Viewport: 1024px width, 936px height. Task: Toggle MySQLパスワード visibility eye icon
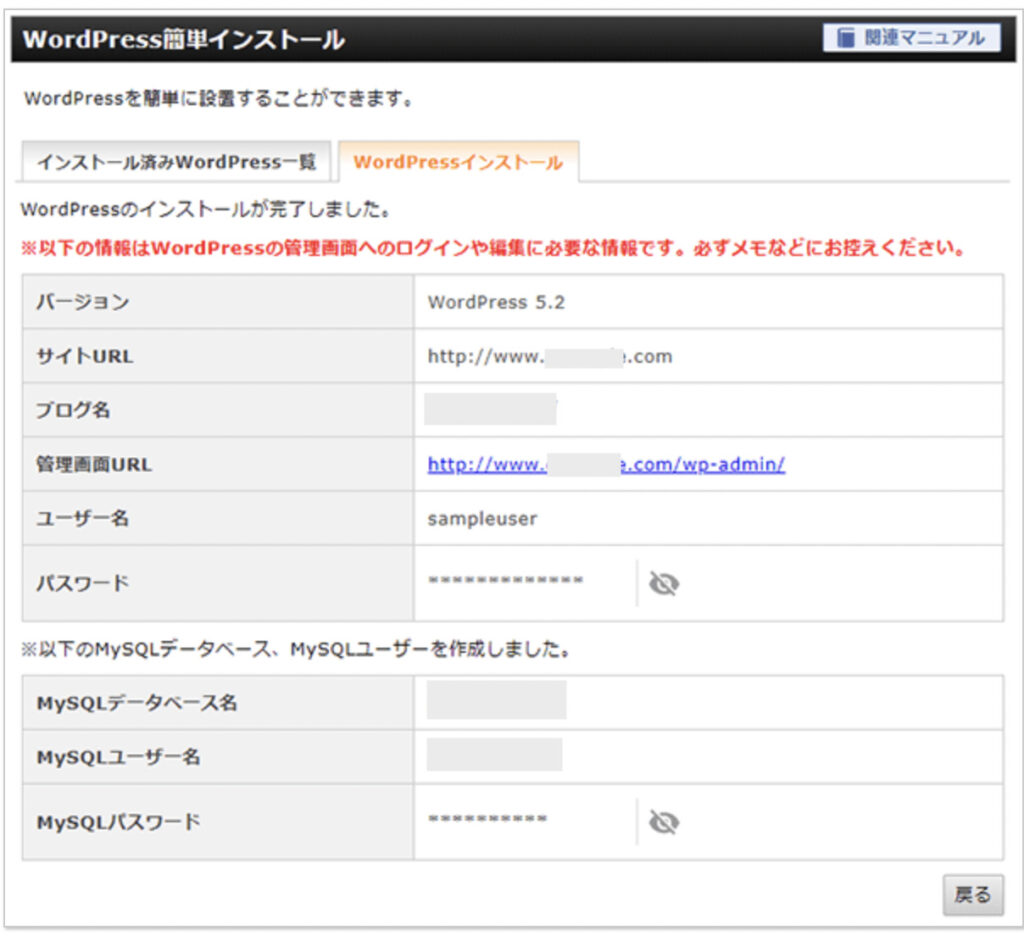664,822
